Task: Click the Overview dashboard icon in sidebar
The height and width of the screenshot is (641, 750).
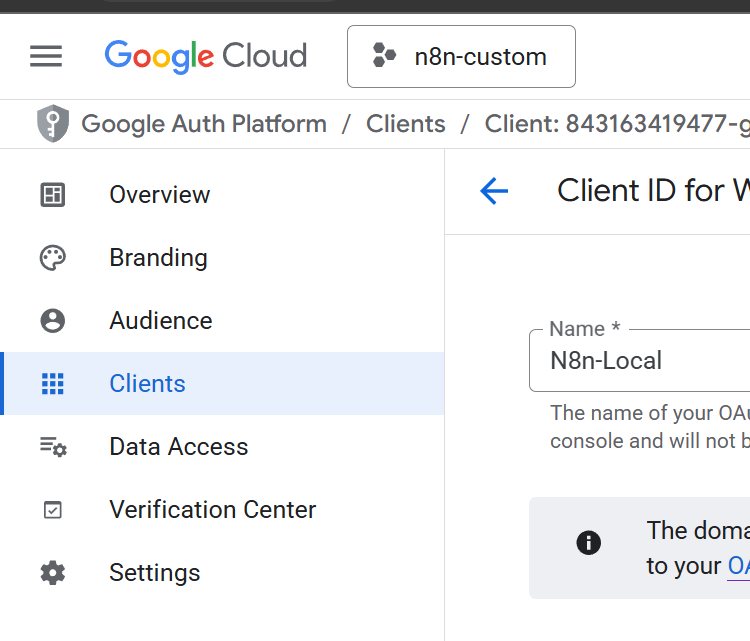Action: pos(52,195)
